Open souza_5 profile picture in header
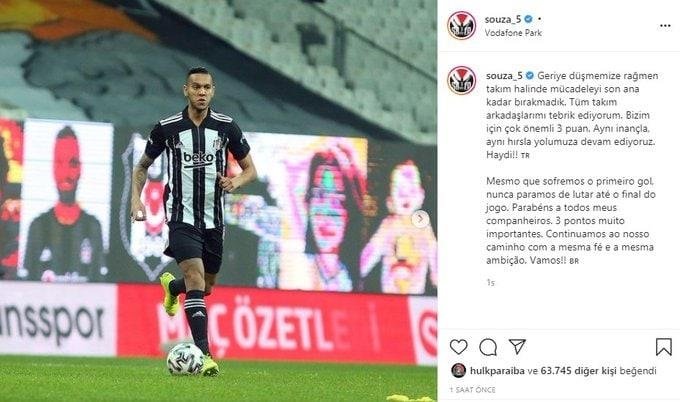Viewport: 680px width, 402px height. pyautogui.click(x=461, y=26)
